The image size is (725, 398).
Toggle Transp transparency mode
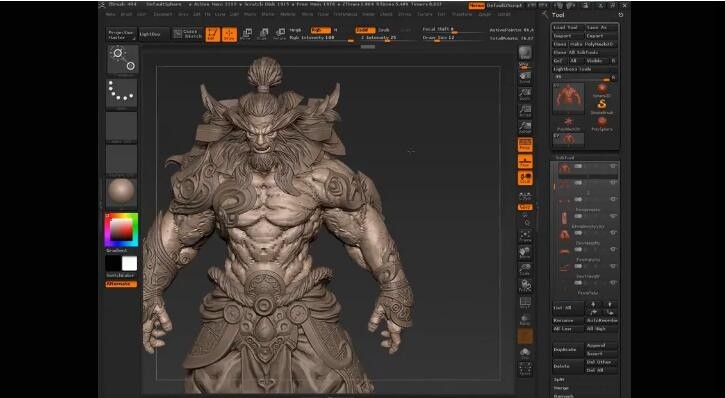tap(525, 319)
